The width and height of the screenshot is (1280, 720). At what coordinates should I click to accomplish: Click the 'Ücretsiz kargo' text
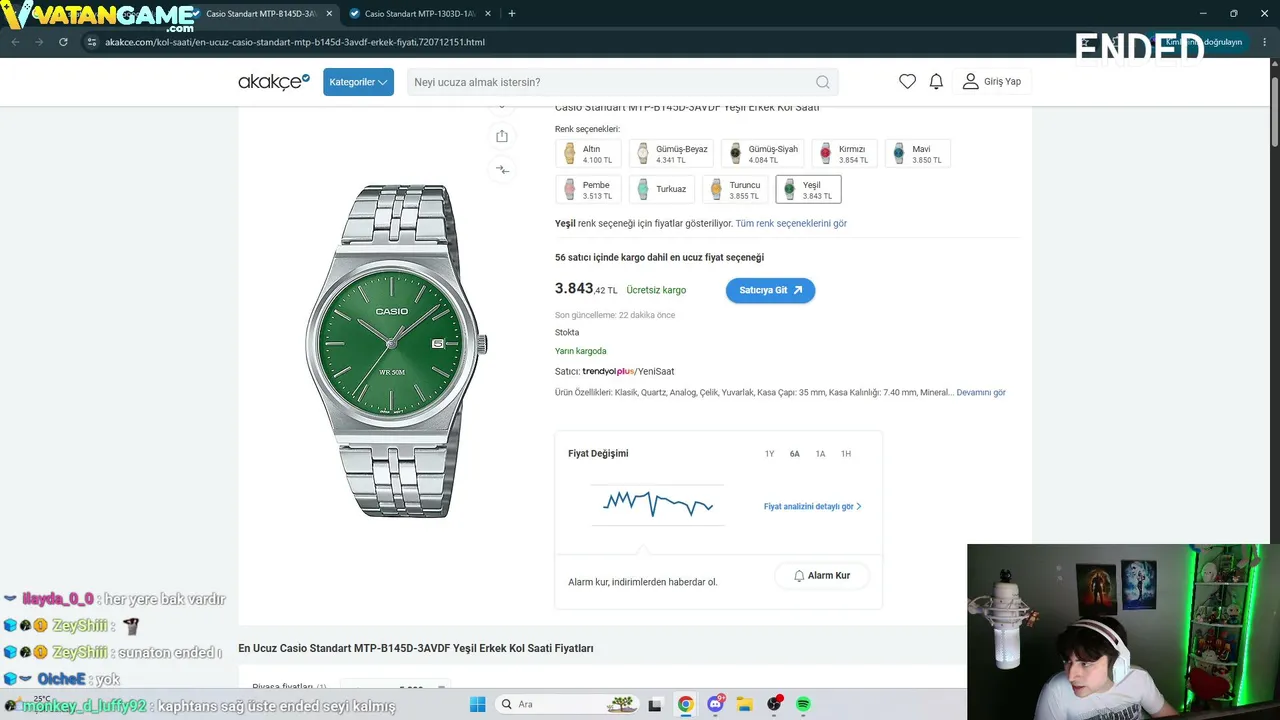656,290
